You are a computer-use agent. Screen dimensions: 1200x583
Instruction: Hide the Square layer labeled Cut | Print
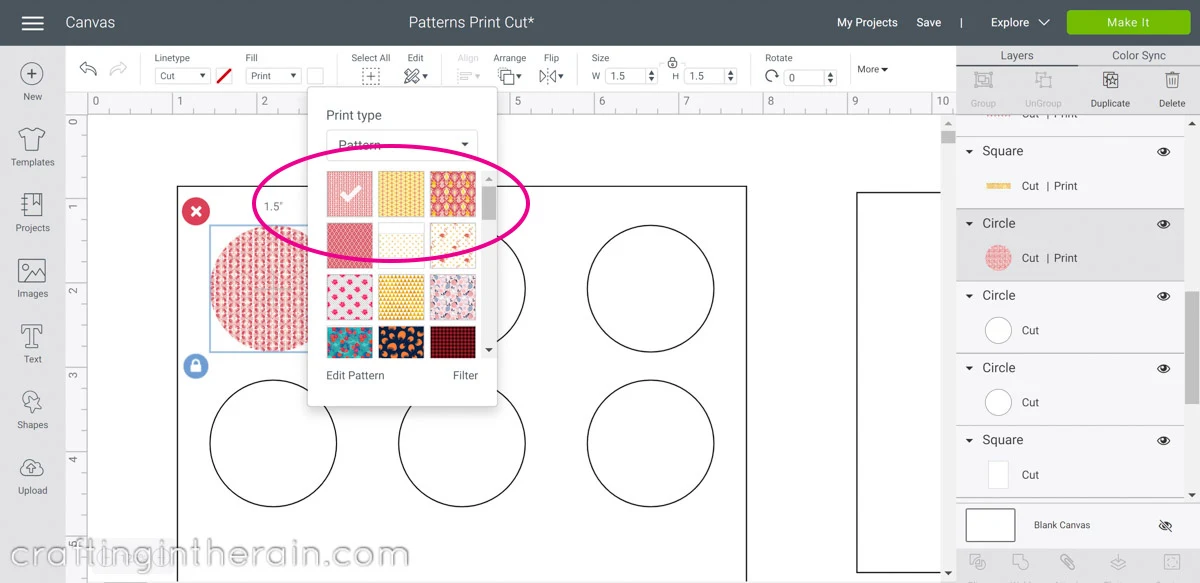click(1163, 152)
